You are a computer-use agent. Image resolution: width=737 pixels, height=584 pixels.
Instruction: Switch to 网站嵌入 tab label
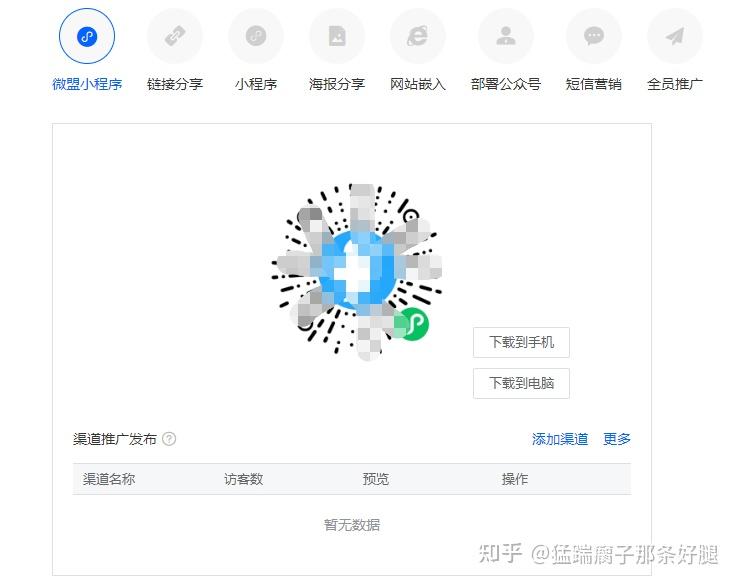click(418, 84)
